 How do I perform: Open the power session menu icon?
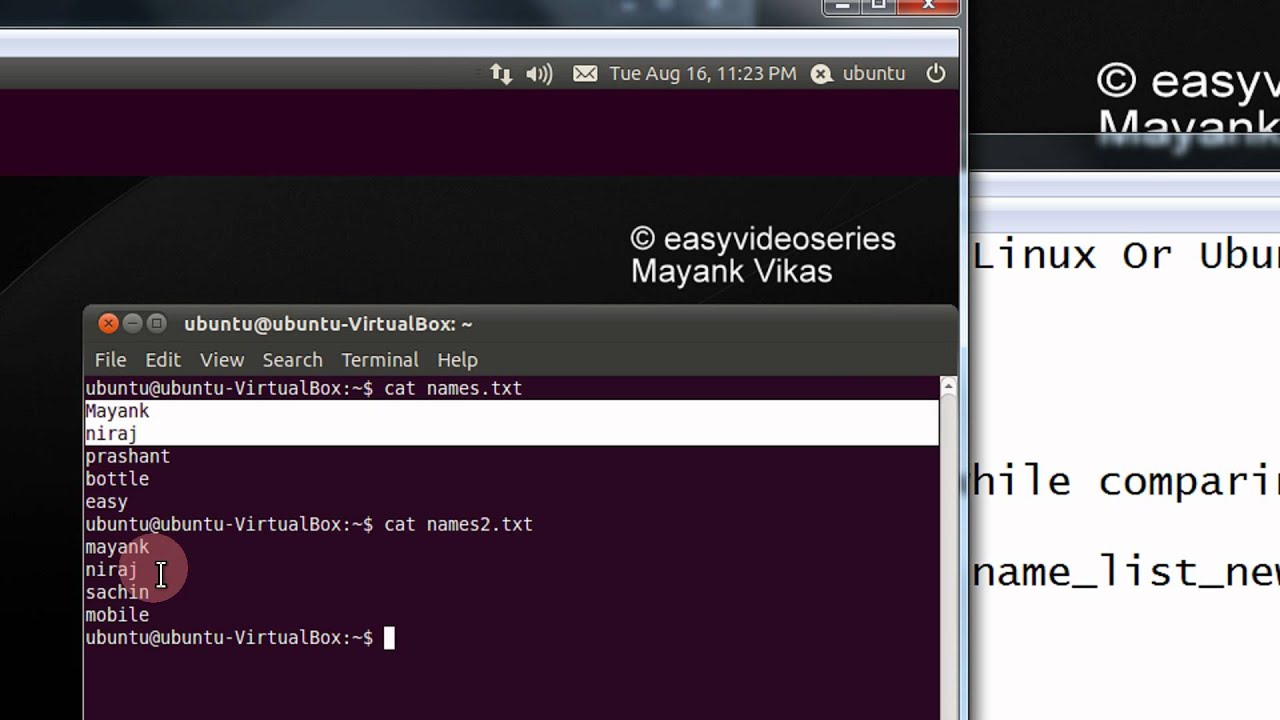coord(936,73)
